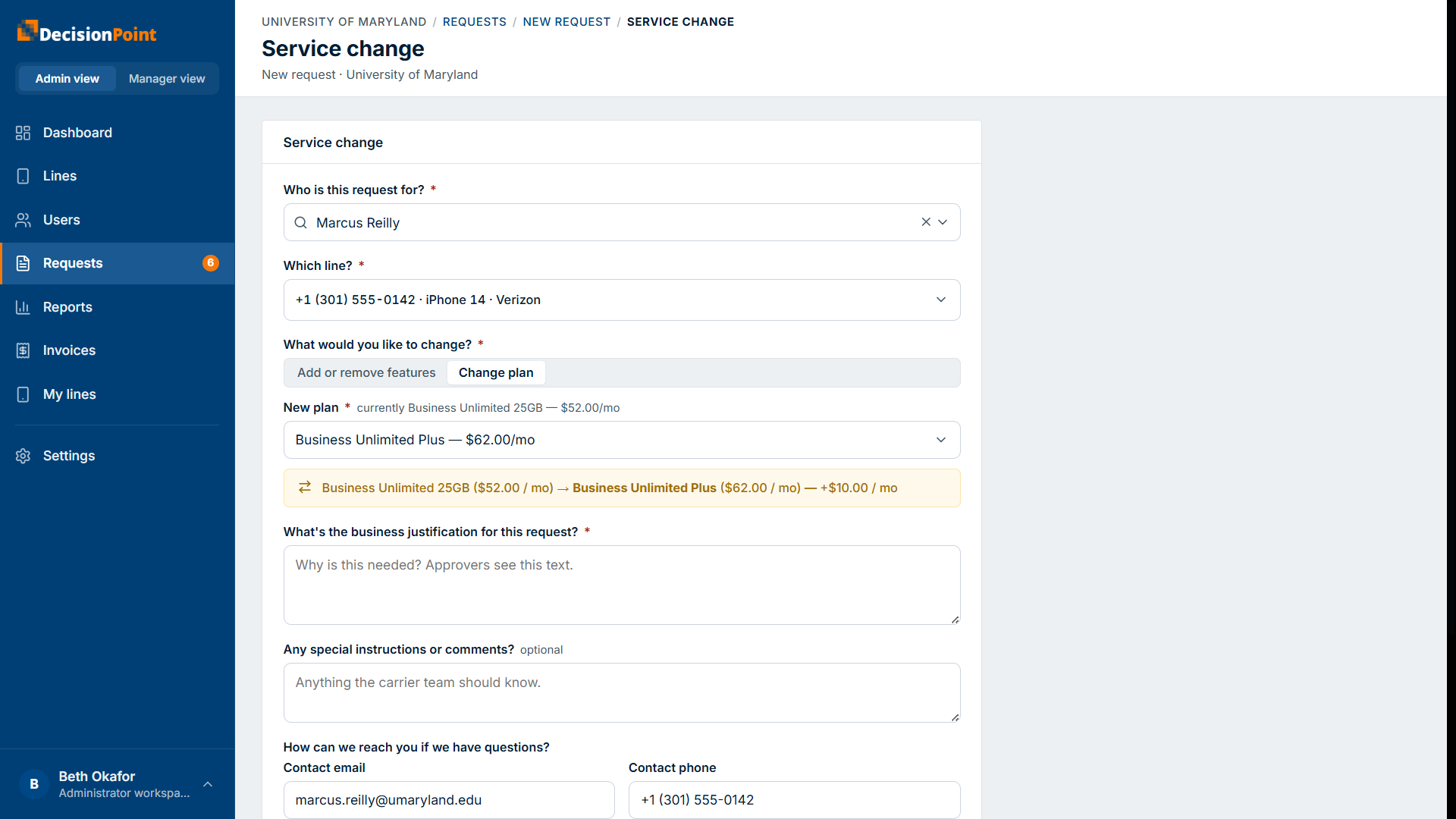This screenshot has height=819, width=1456.
Task: Open Reports in the sidebar
Action: point(118,307)
